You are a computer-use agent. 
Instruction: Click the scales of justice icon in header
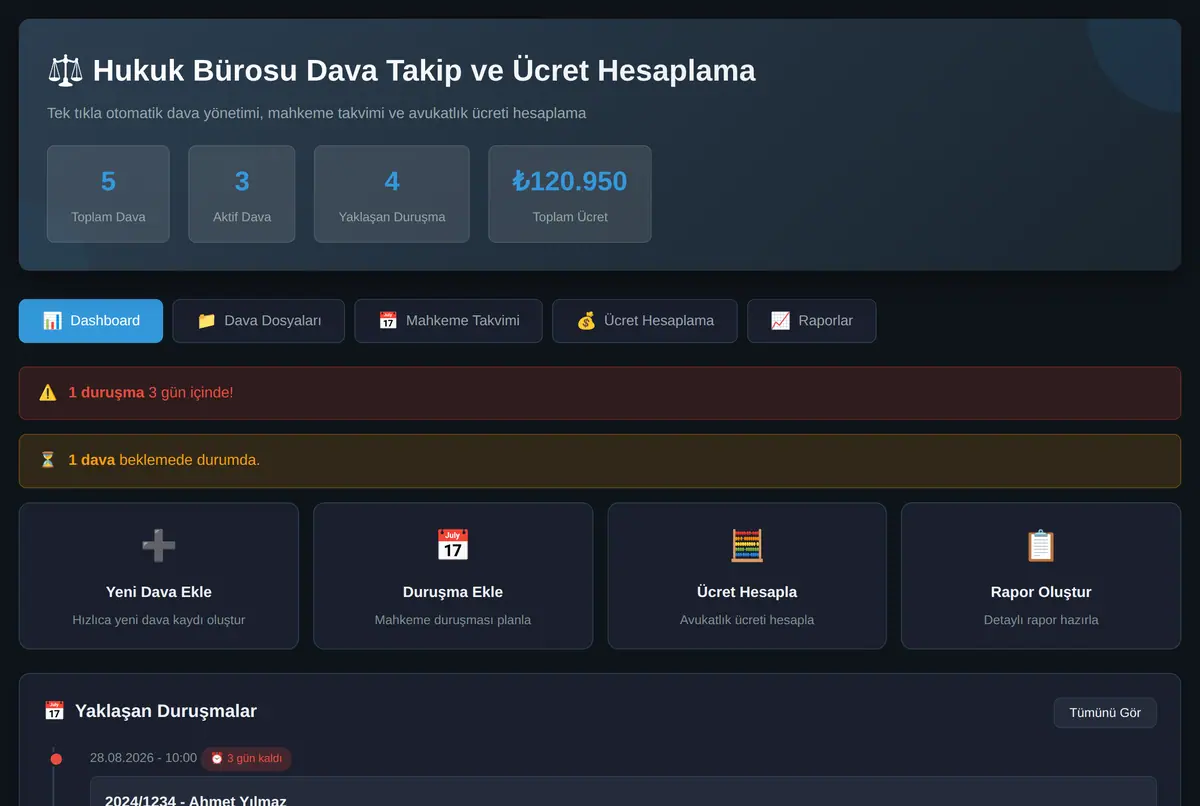click(x=66, y=71)
